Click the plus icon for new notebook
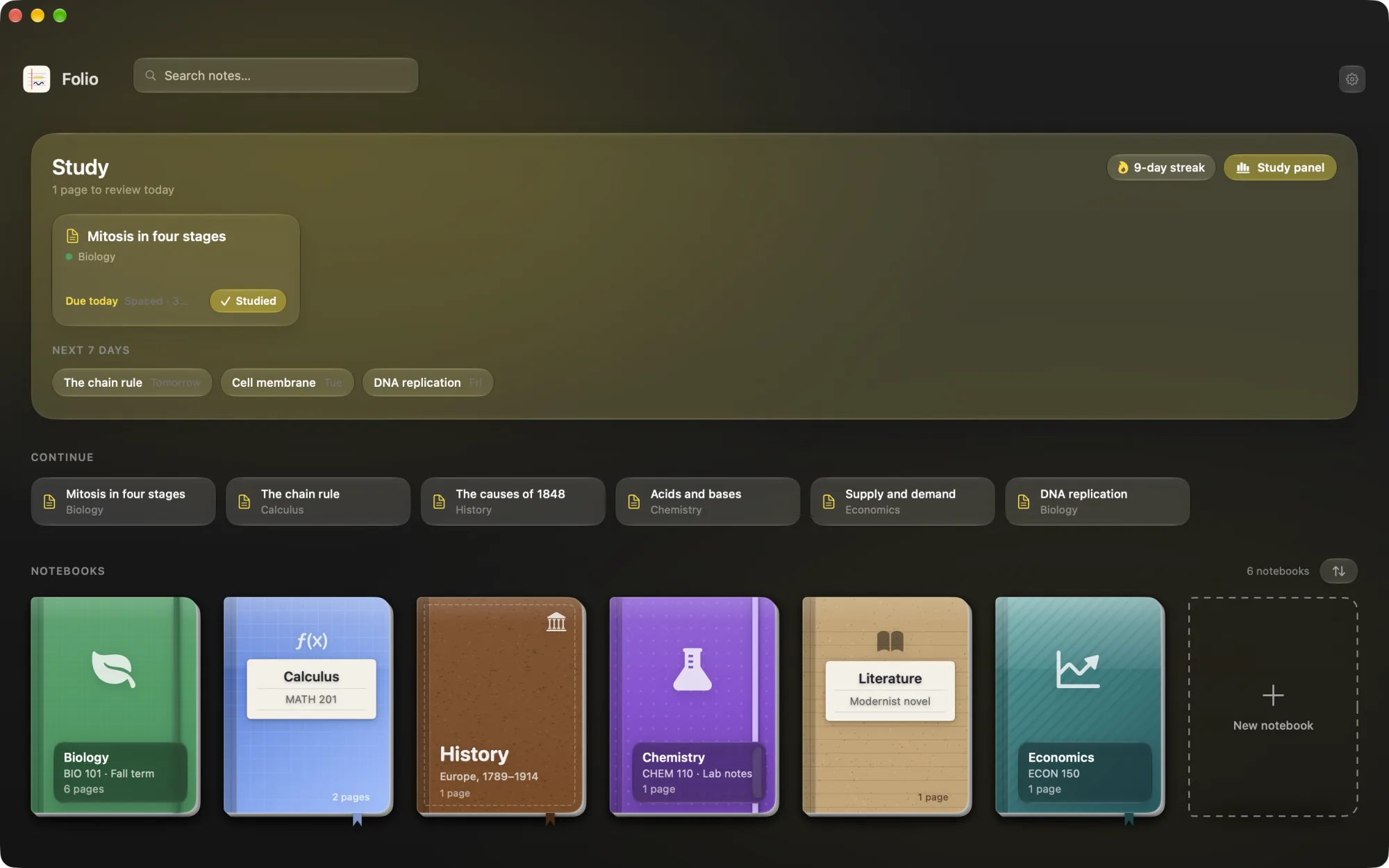Screen dimensions: 1389x868 [x=1273, y=695]
